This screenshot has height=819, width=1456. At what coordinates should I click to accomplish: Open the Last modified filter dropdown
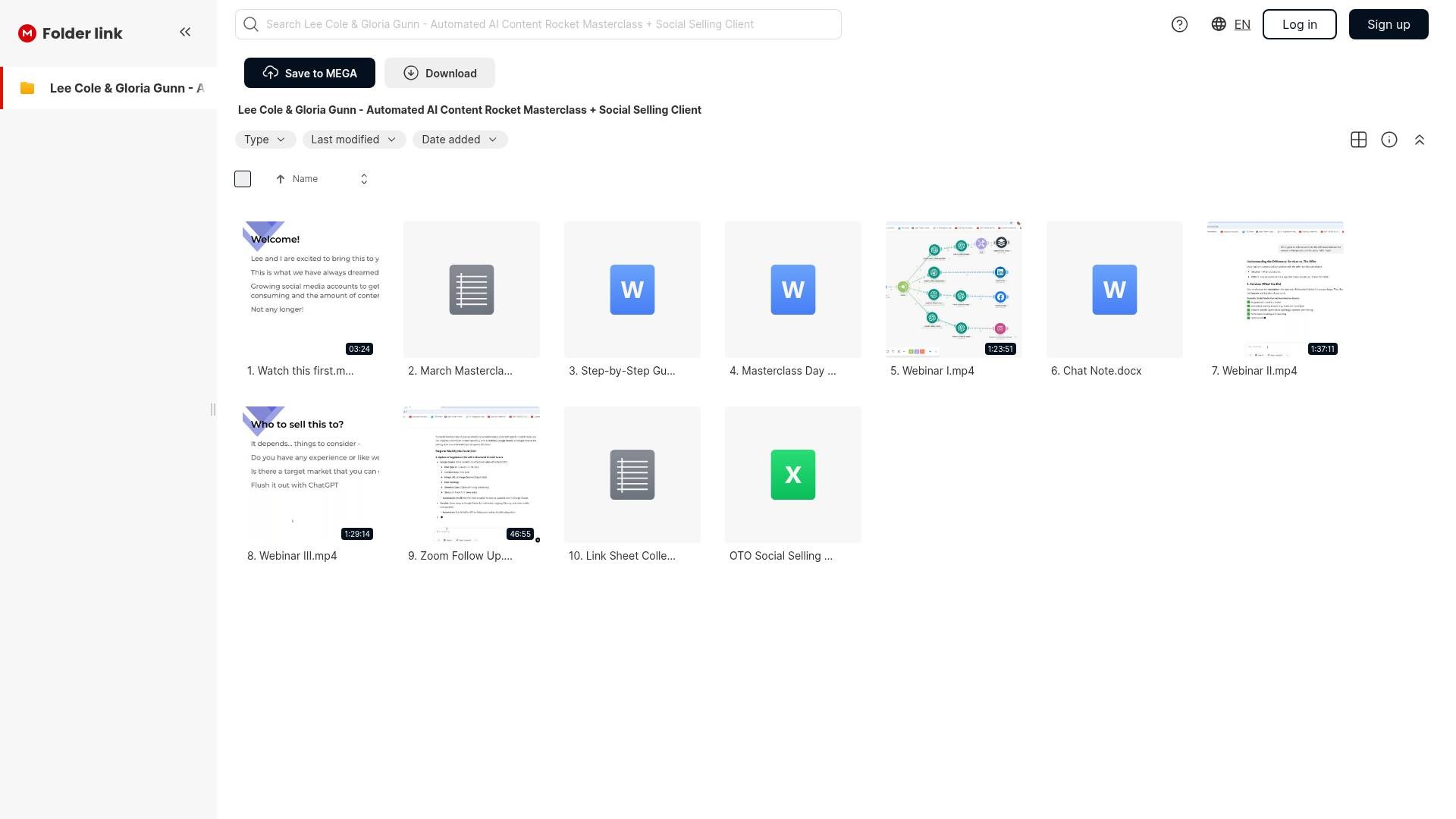[353, 140]
